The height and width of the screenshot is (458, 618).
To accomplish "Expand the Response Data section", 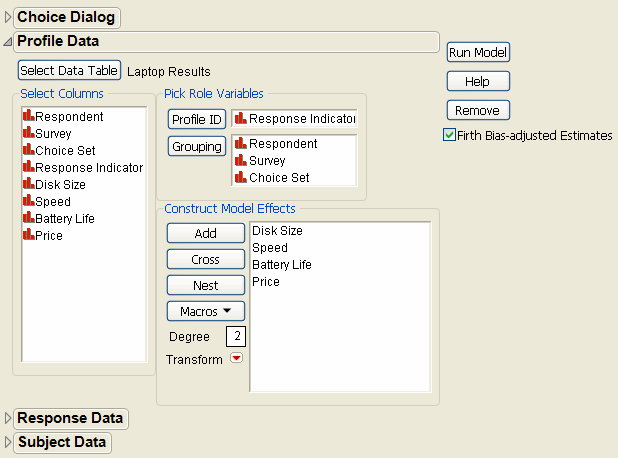I will click(8, 418).
